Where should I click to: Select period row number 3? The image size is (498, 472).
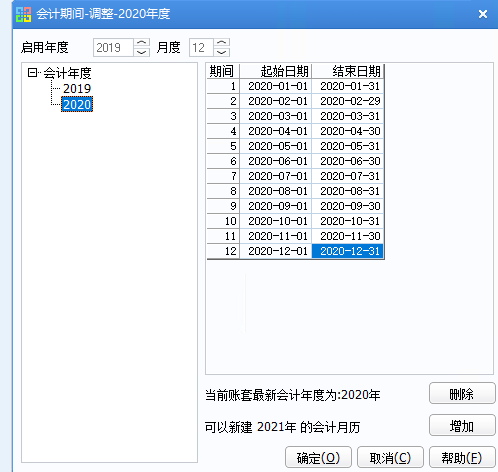click(223, 116)
